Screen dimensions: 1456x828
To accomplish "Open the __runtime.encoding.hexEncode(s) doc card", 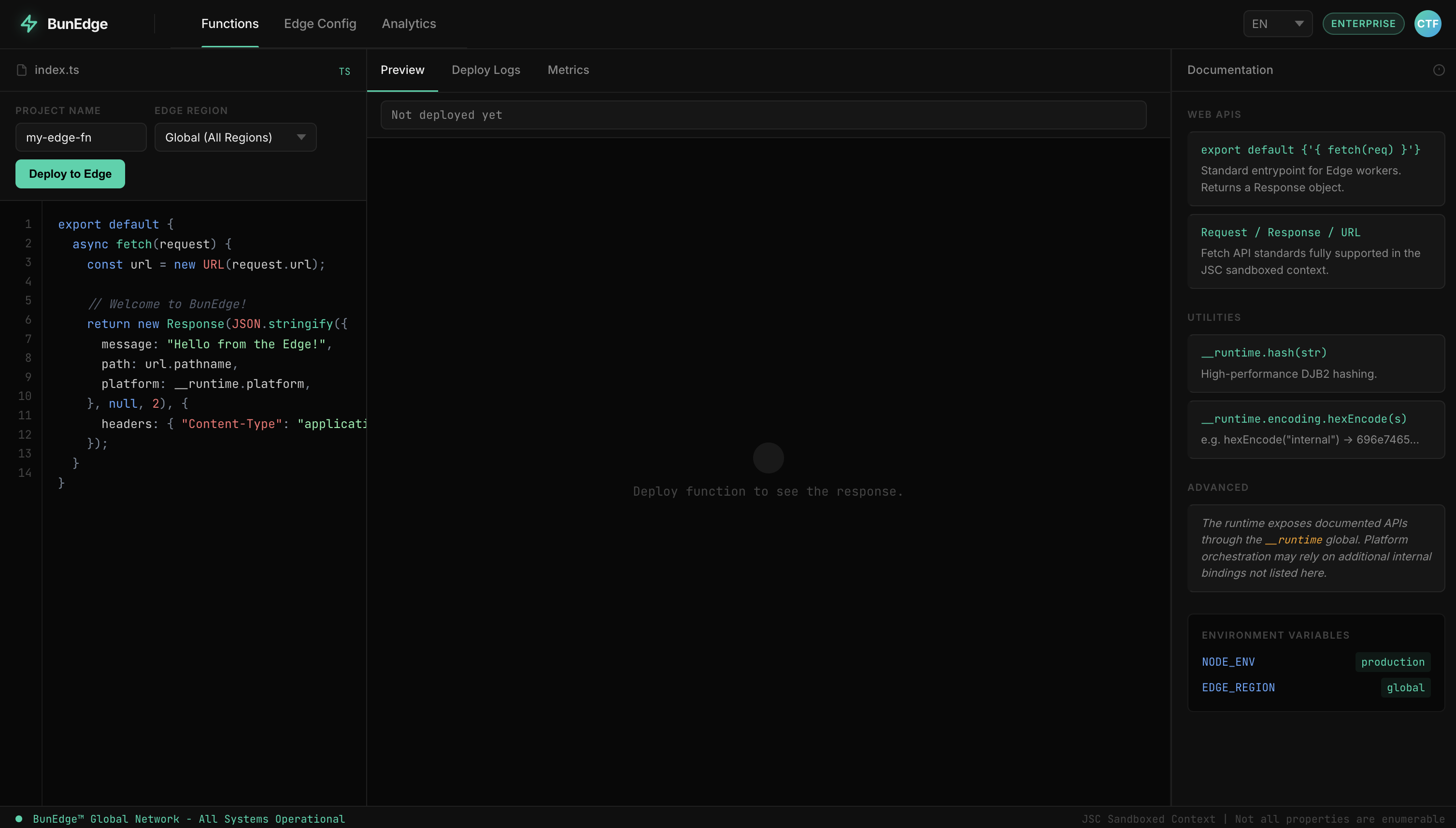I will coord(1315,429).
